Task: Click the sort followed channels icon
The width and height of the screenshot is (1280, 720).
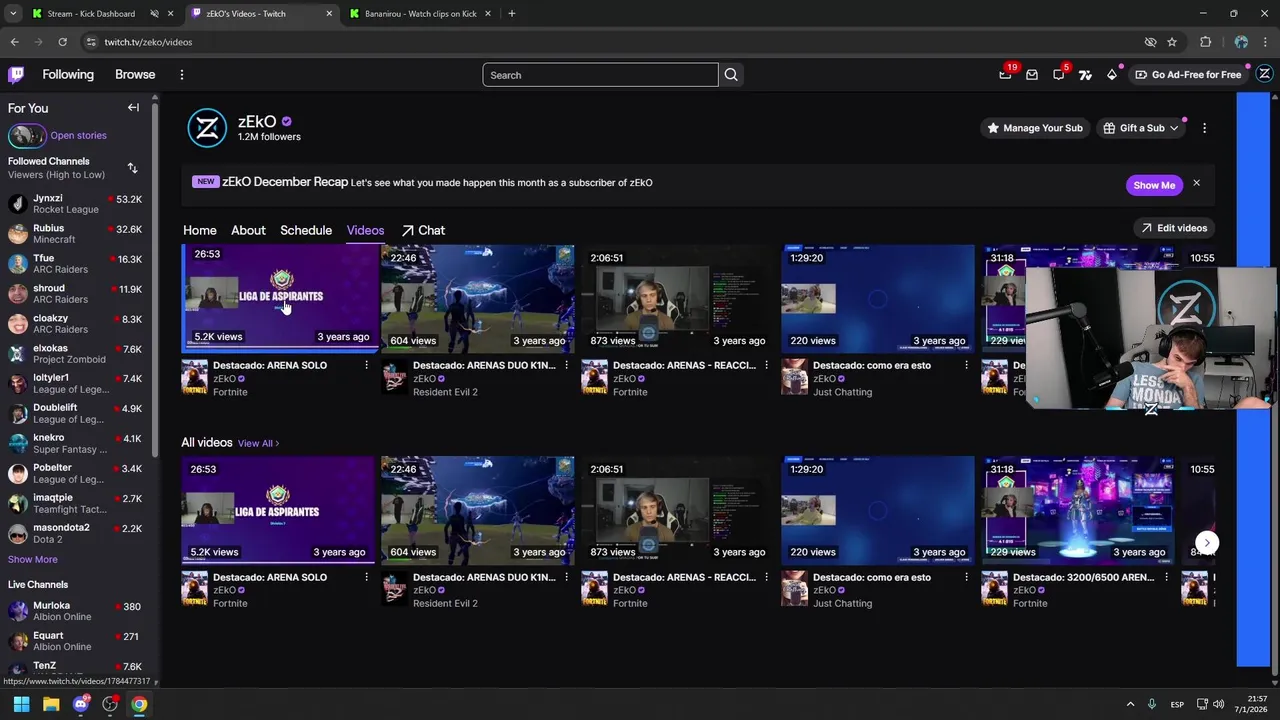Action: [x=132, y=168]
